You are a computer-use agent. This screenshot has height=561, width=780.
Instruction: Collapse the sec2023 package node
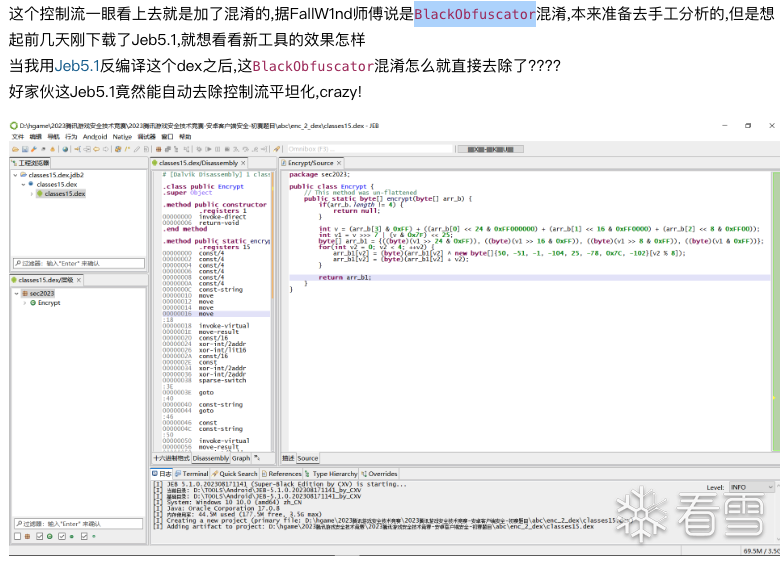[16, 293]
